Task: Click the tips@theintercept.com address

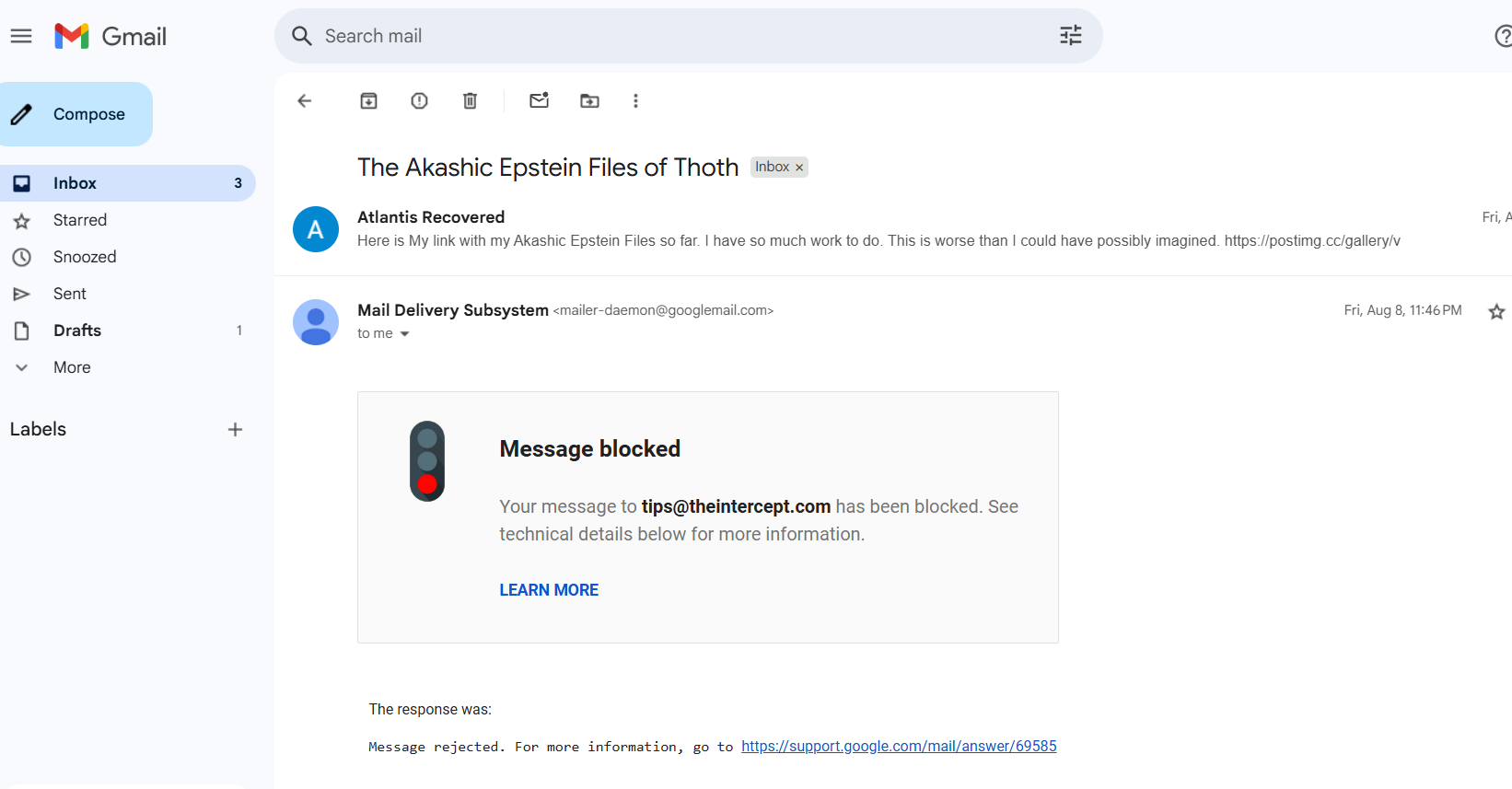Action: pyautogui.click(x=736, y=506)
